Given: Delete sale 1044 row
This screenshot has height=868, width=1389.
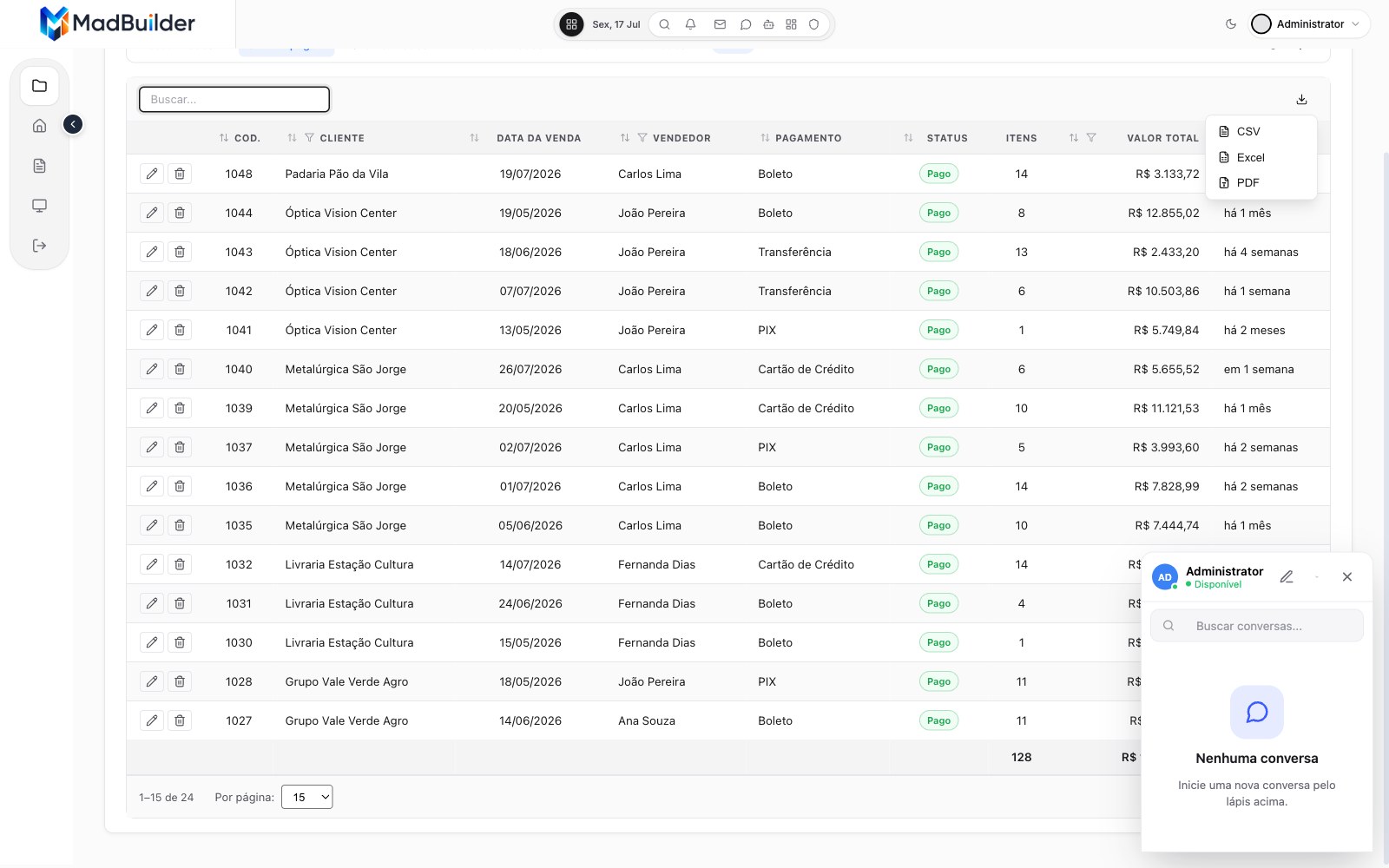Looking at the screenshot, I should [180, 213].
